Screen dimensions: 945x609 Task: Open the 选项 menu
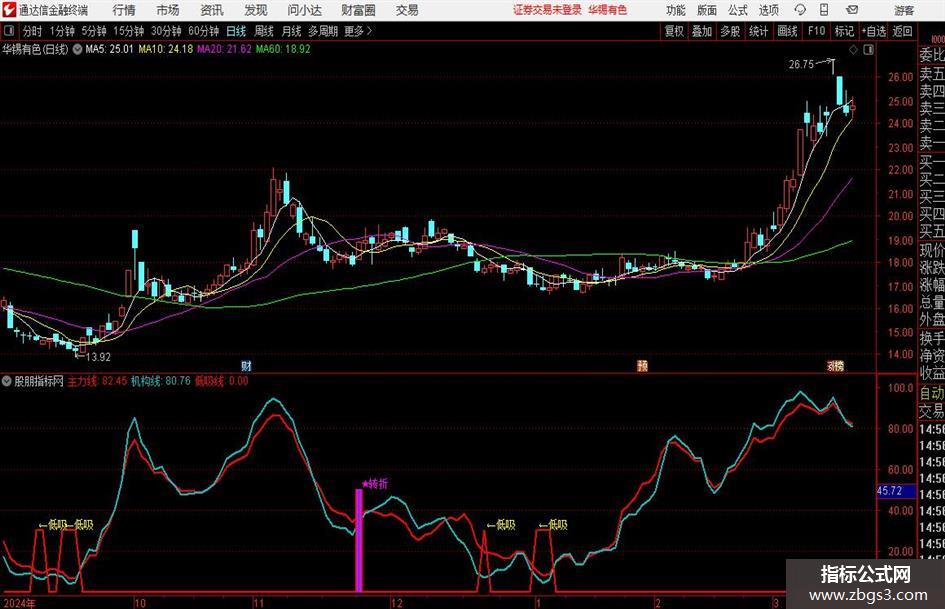pos(768,10)
